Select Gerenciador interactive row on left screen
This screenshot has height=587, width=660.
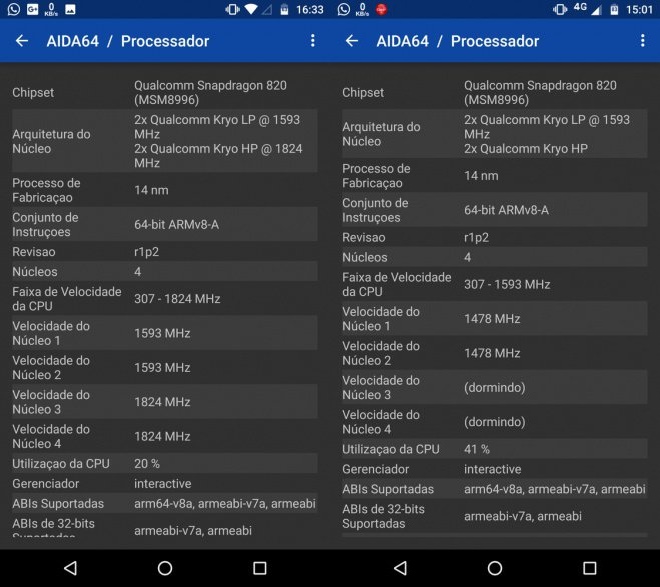(x=165, y=483)
